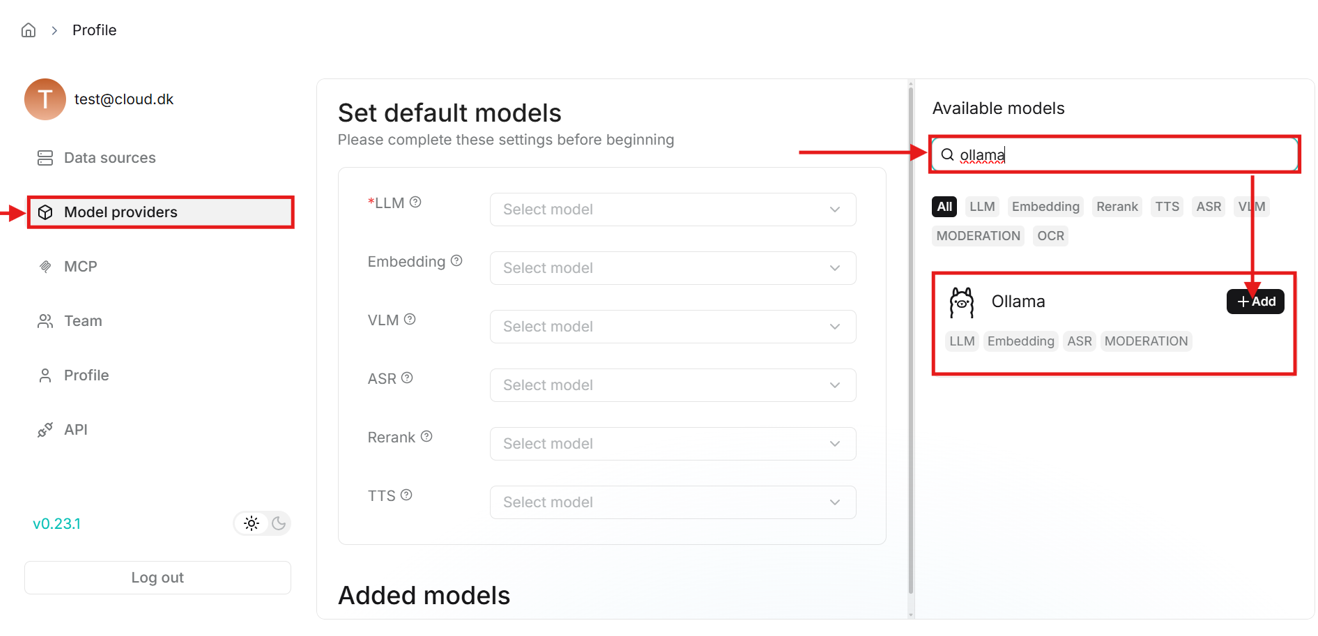1318x636 pixels.
Task: Switch to dark theme moon toggle
Action: tap(279, 523)
